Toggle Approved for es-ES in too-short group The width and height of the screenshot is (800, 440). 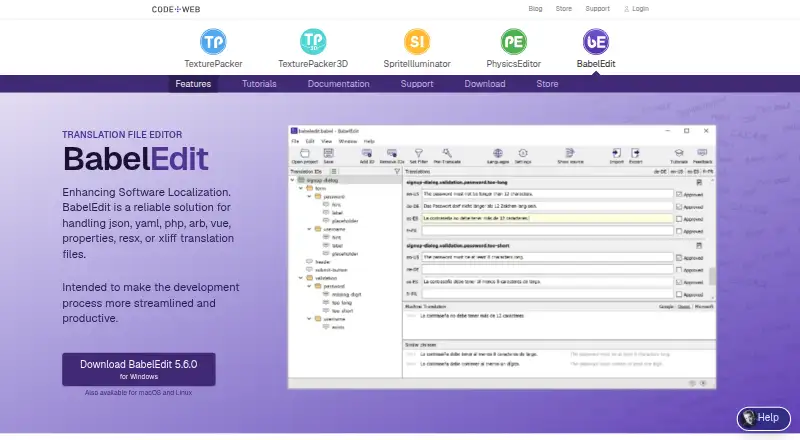click(x=679, y=282)
